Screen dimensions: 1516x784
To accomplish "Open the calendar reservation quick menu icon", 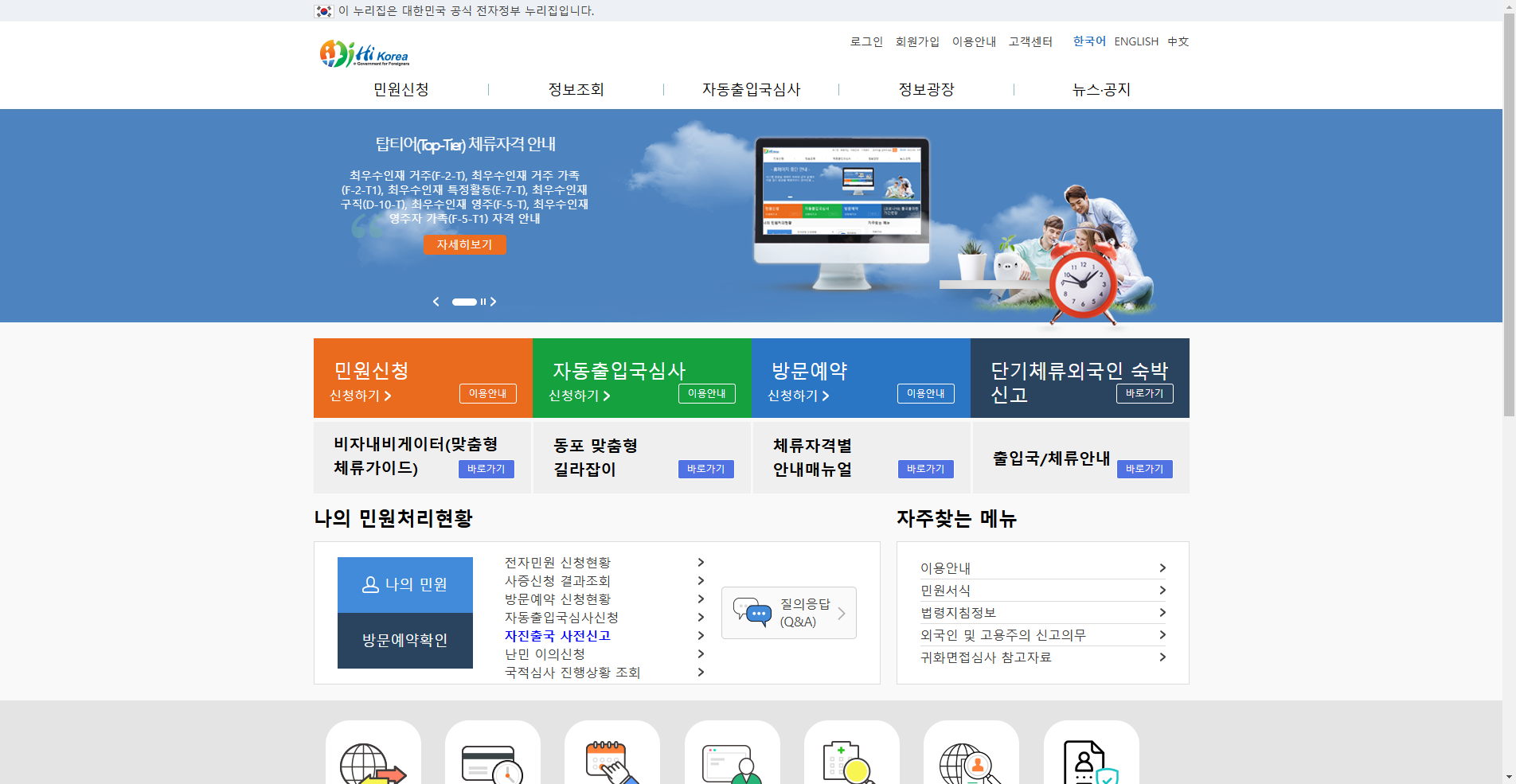I will click(611, 762).
